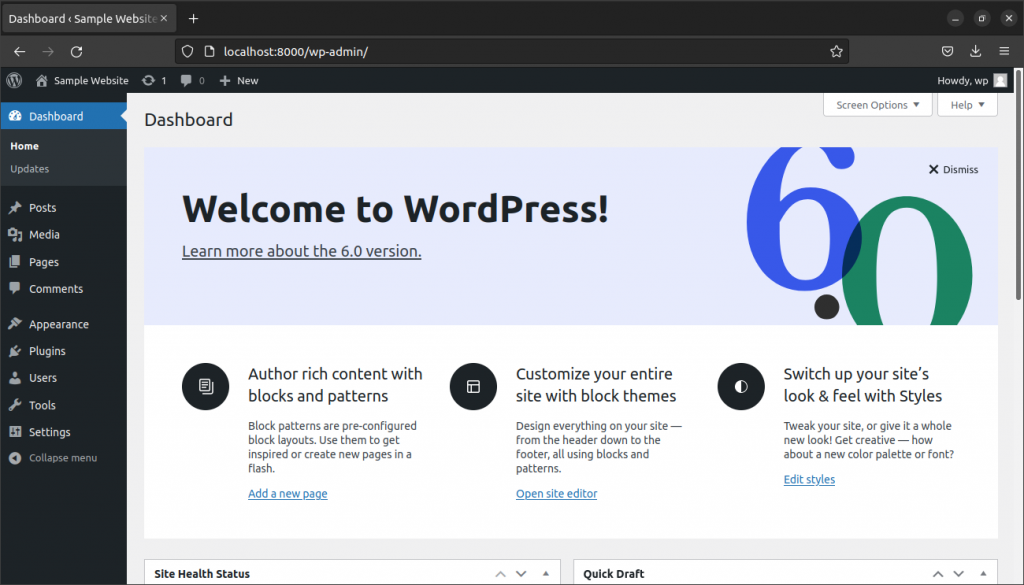Open the Pocket save icon
This screenshot has height=585, width=1024.
948,52
